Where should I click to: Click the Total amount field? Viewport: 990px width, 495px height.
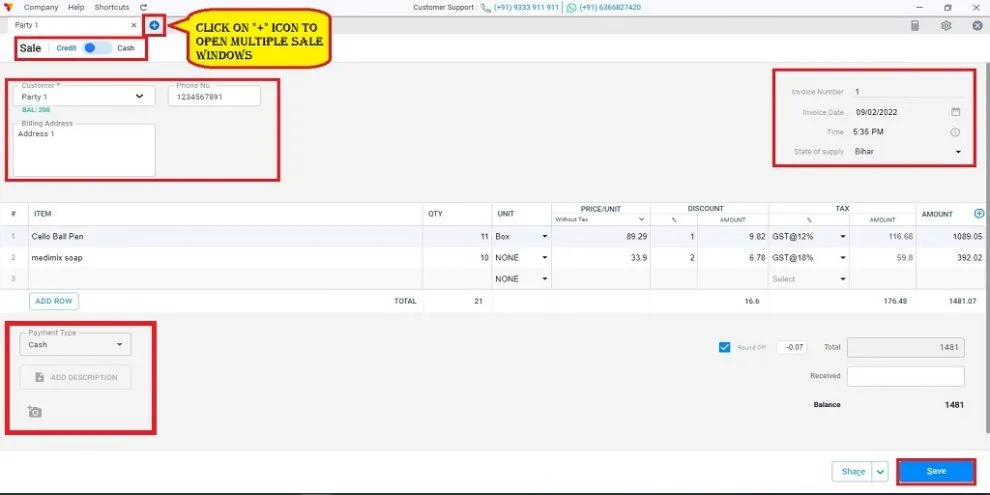click(x=905, y=347)
